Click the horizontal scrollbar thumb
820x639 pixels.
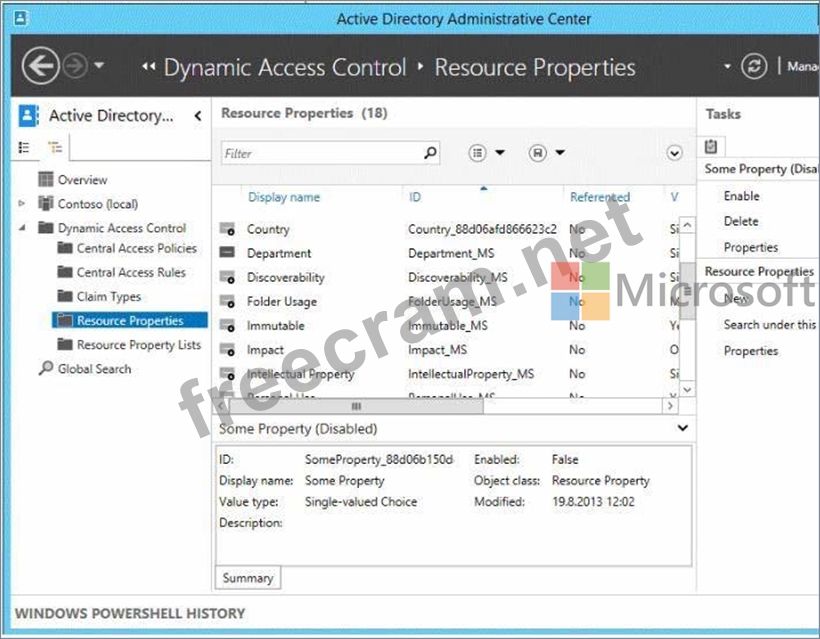[x=356, y=406]
